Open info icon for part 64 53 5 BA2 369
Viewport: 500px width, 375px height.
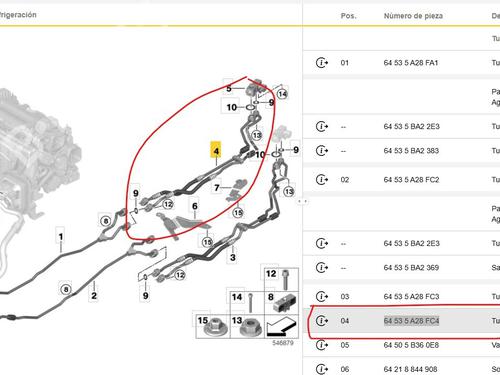click(322, 267)
